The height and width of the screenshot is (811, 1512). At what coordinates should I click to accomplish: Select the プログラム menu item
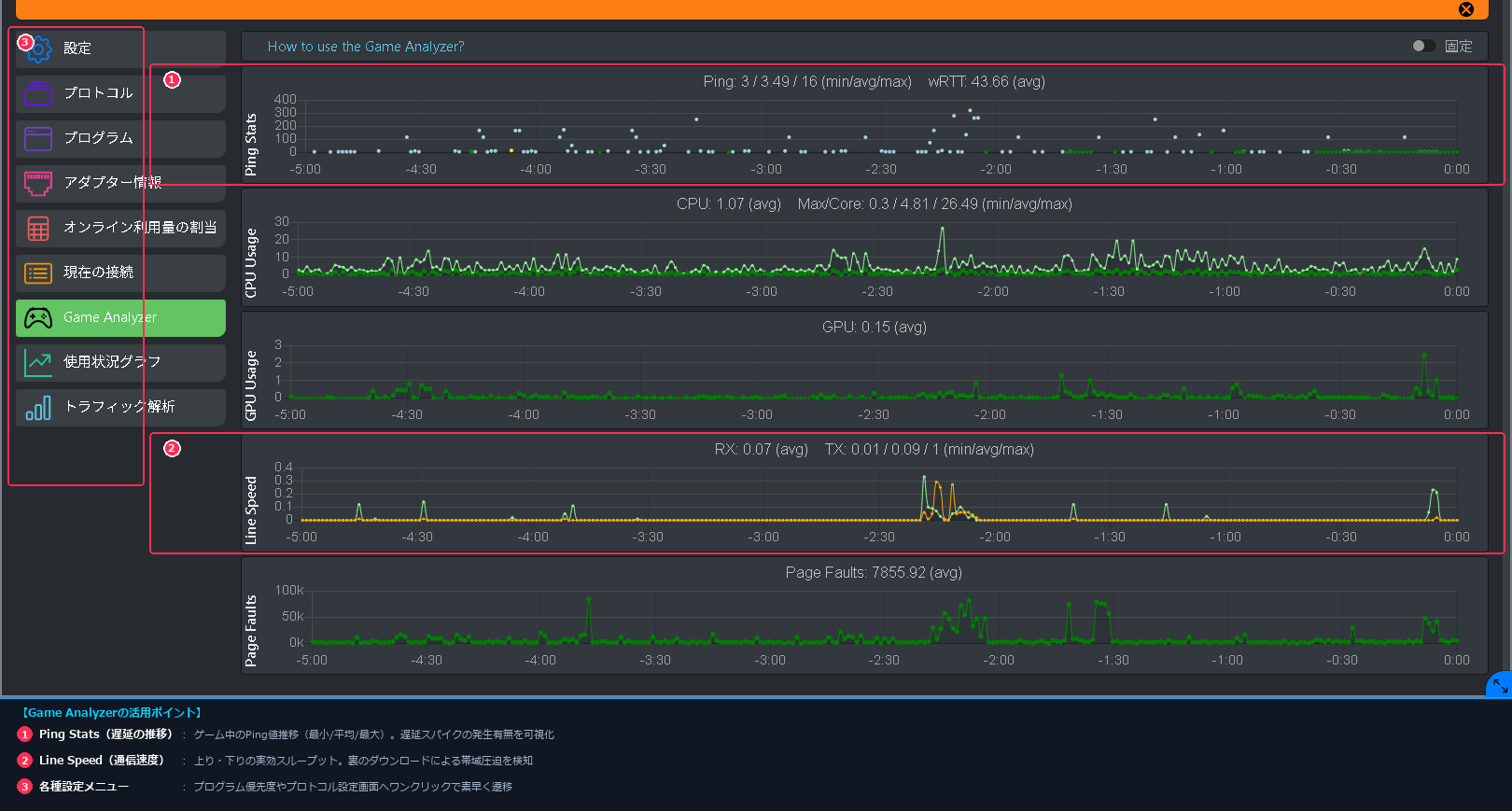pos(120,138)
